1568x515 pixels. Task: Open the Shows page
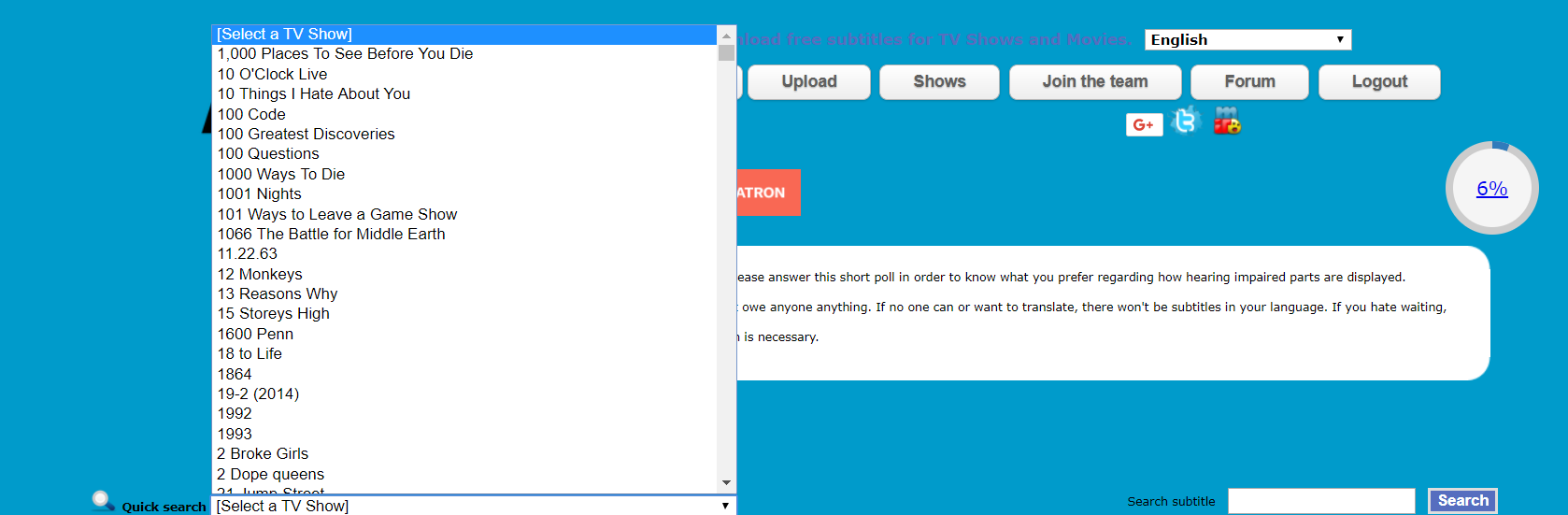point(939,82)
